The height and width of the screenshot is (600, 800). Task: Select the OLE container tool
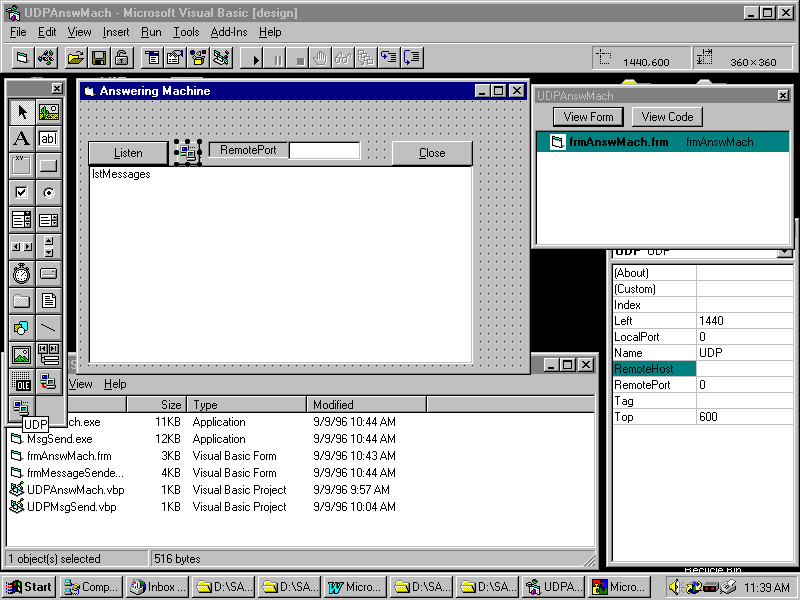pyautogui.click(x=21, y=382)
